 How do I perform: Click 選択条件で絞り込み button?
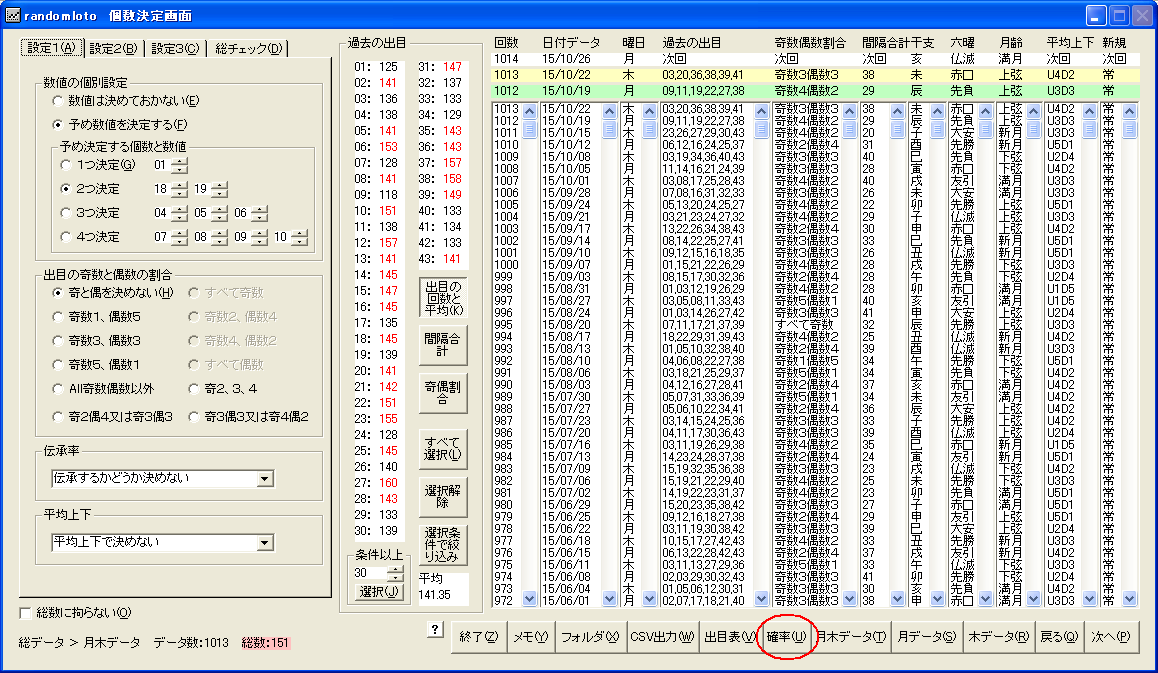point(443,544)
